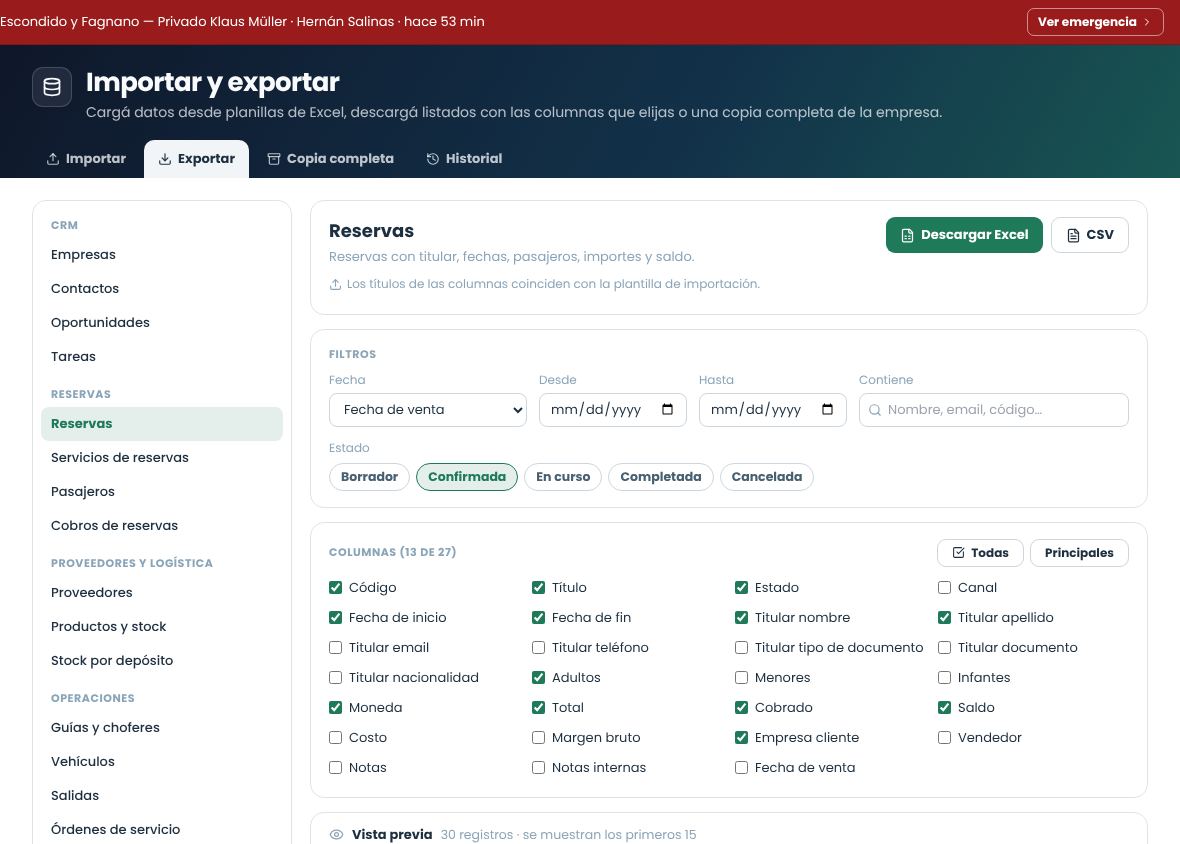1180x844 pixels.
Task: Include the Notas internas column
Action: click(x=538, y=768)
